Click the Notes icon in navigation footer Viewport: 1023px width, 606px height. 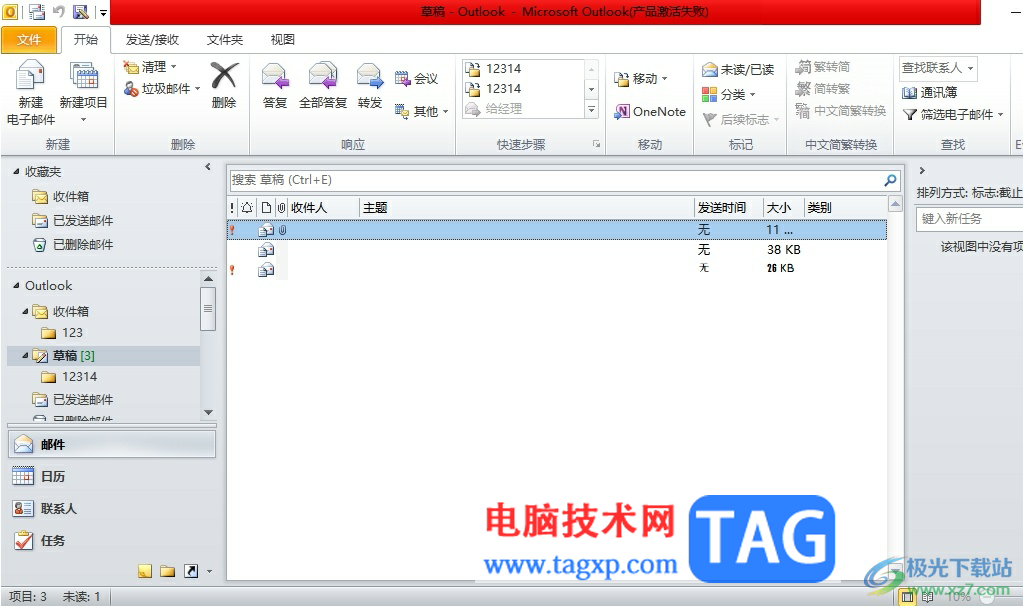pos(145,571)
